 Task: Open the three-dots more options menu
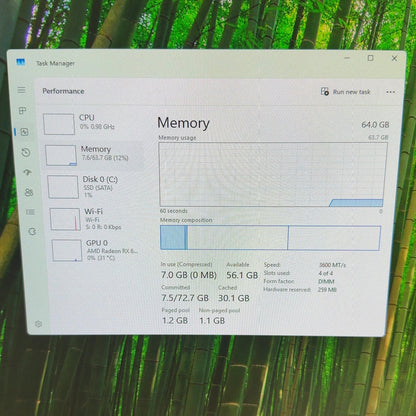[x=390, y=92]
